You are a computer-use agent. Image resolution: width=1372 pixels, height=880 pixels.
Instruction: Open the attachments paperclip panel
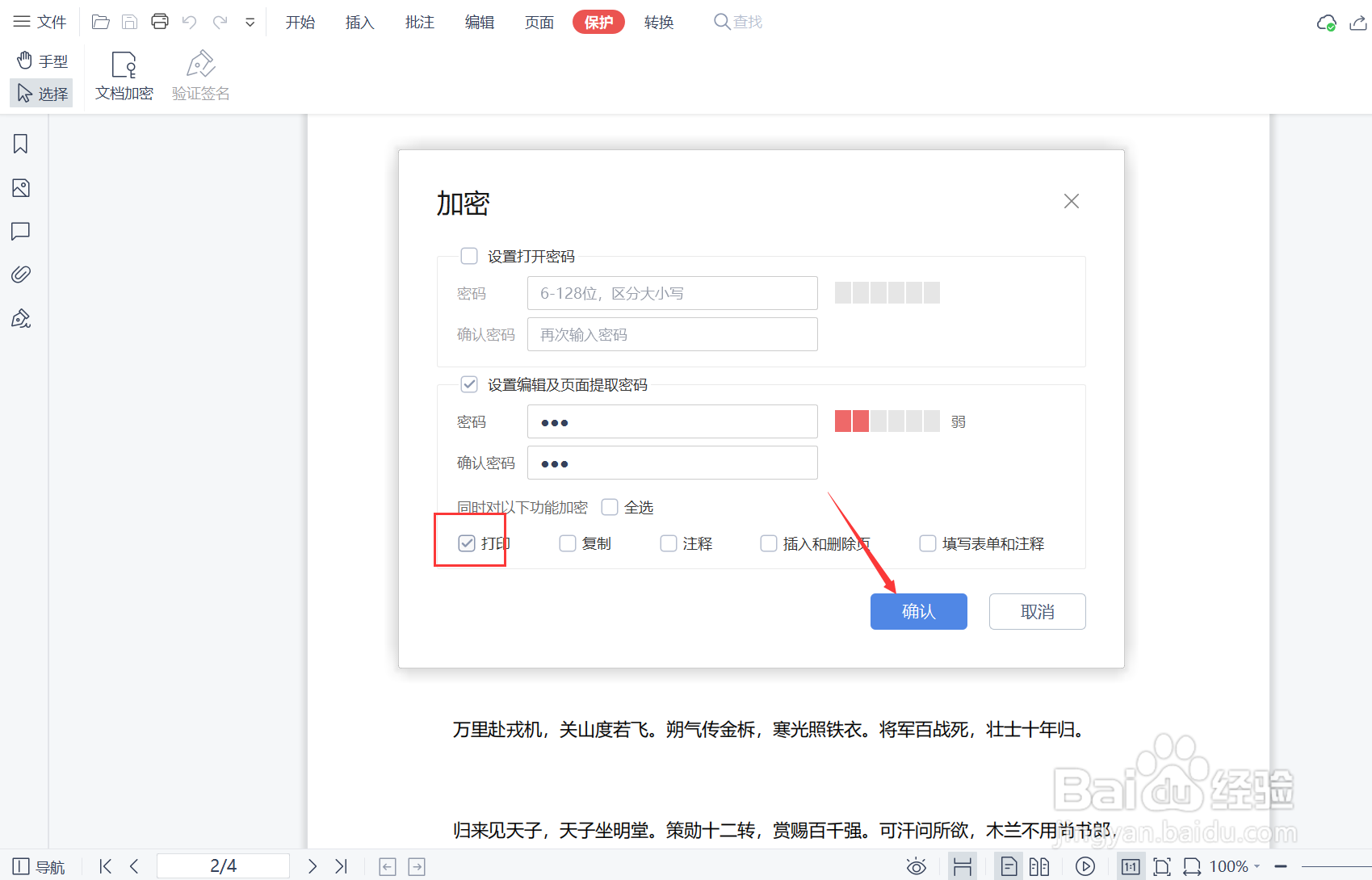20,274
